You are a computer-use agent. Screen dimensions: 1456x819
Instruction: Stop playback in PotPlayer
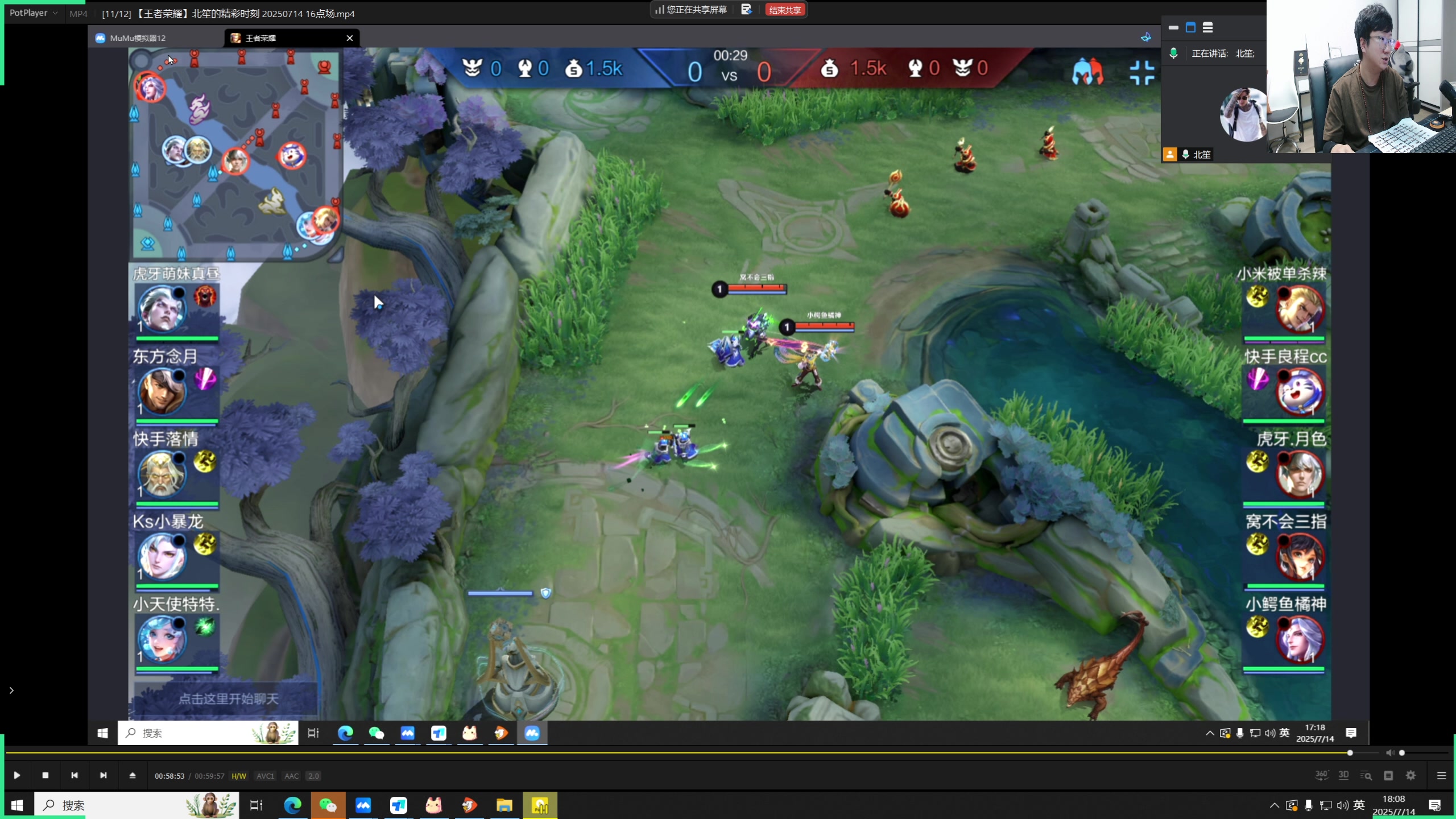(x=45, y=775)
